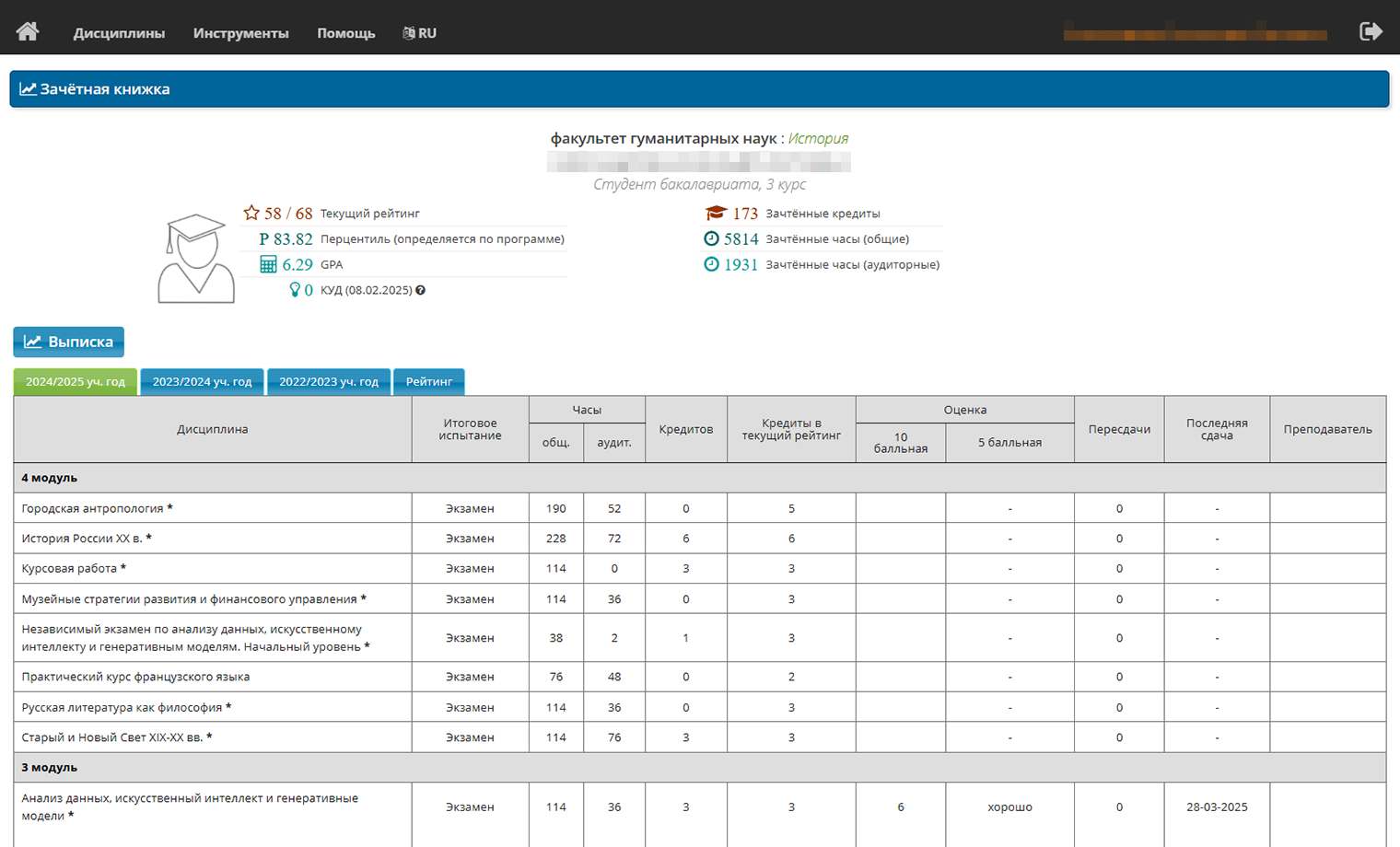Viewport: 1400px width, 847px height.
Task: Click the Выписка button
Action: (69, 342)
